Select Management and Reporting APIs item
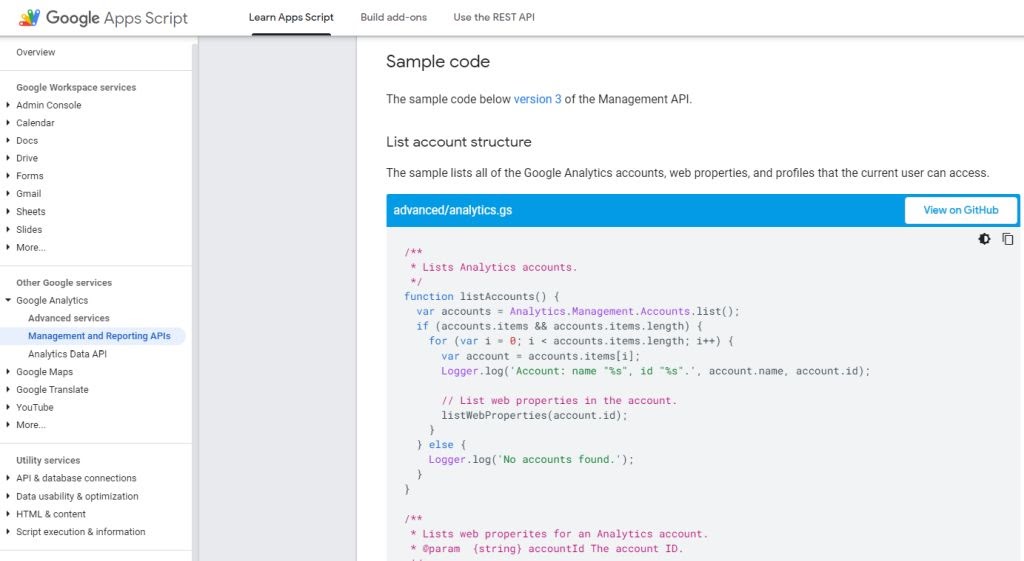 [99, 336]
